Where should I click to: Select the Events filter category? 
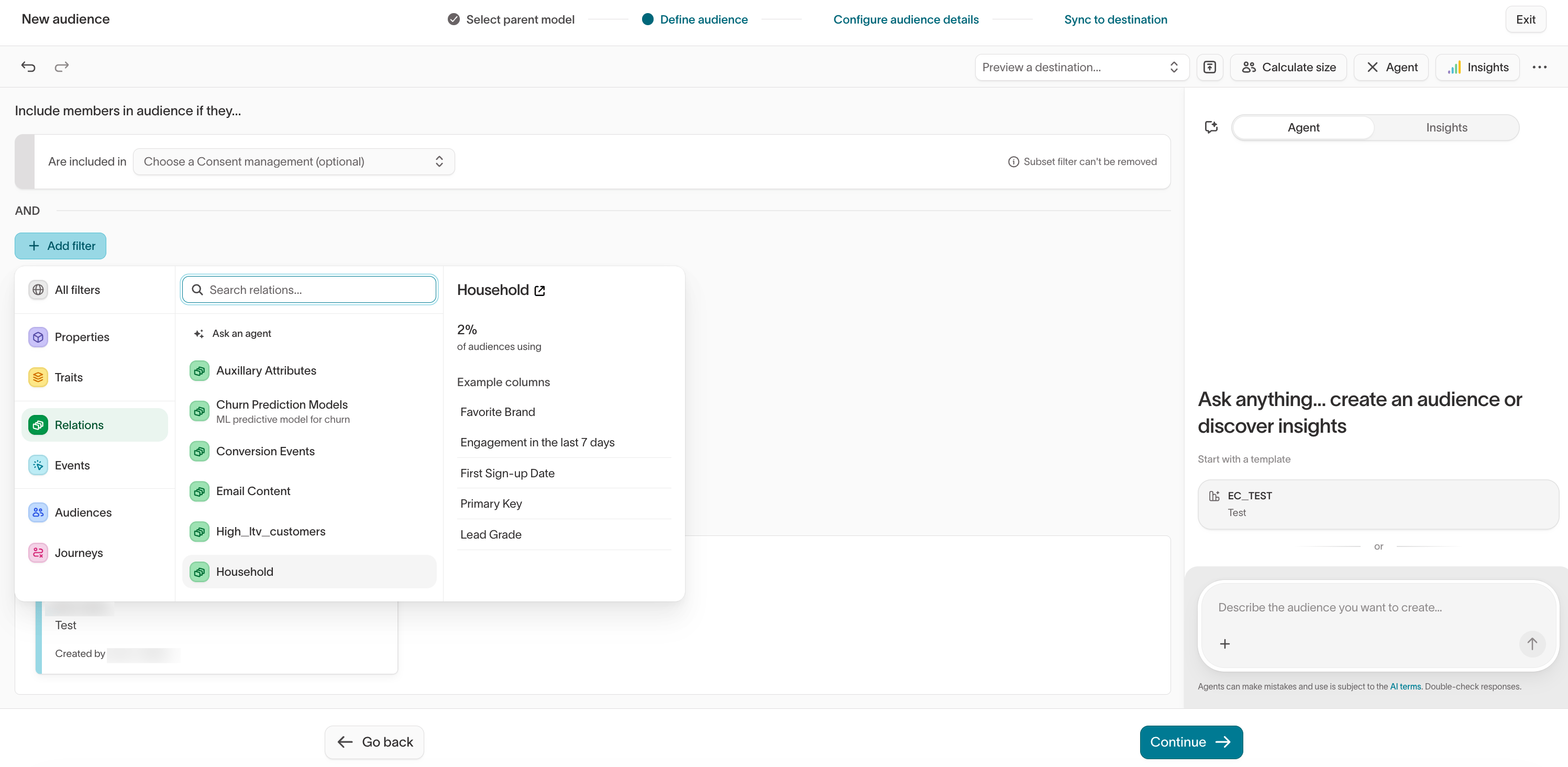coord(94,465)
